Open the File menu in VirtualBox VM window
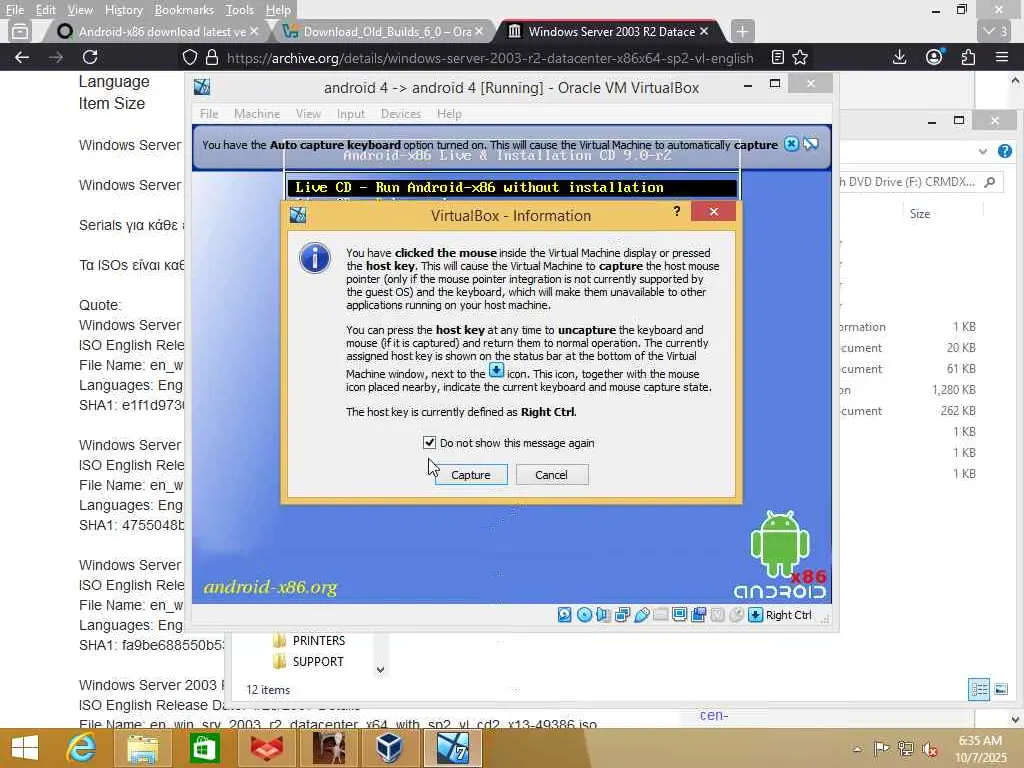This screenshot has height=768, width=1024. tap(209, 114)
